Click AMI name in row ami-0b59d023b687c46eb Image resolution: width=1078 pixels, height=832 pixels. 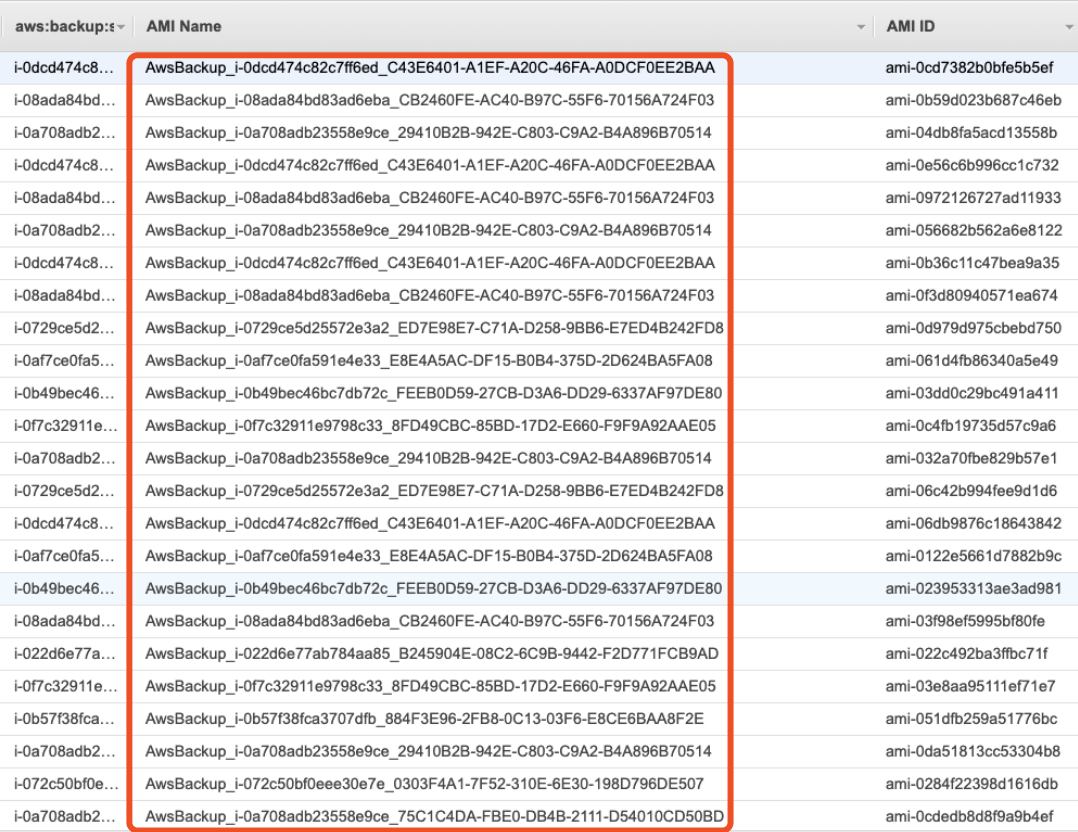[x=430, y=100]
